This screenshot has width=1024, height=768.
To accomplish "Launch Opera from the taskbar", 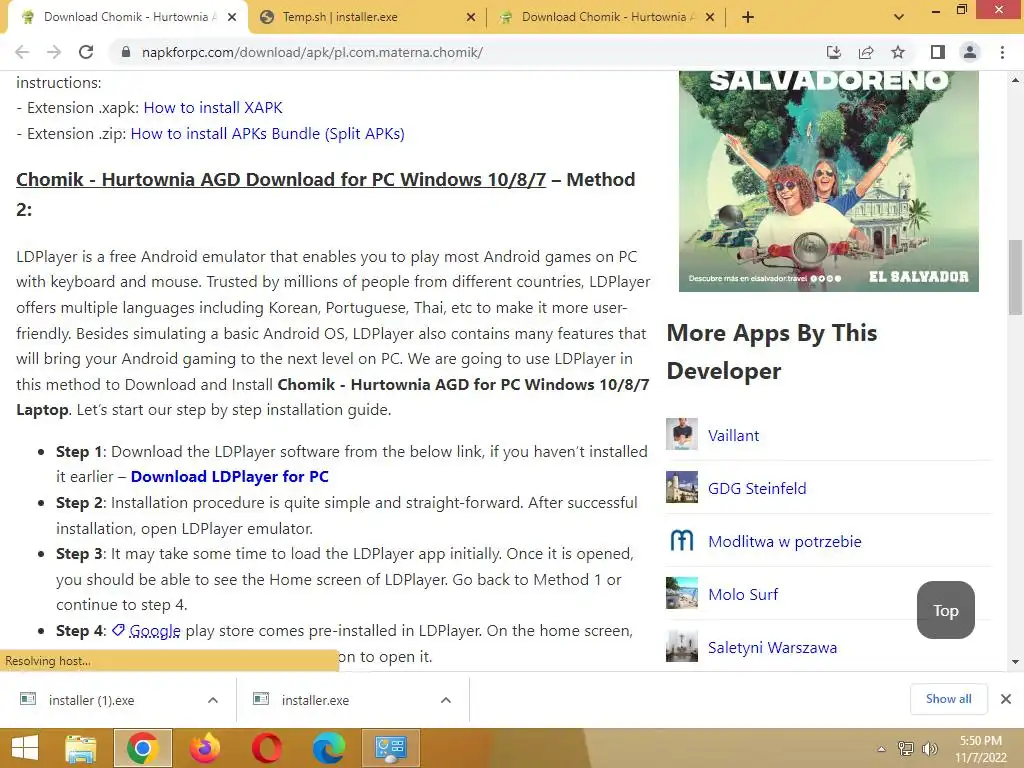I will point(266,748).
